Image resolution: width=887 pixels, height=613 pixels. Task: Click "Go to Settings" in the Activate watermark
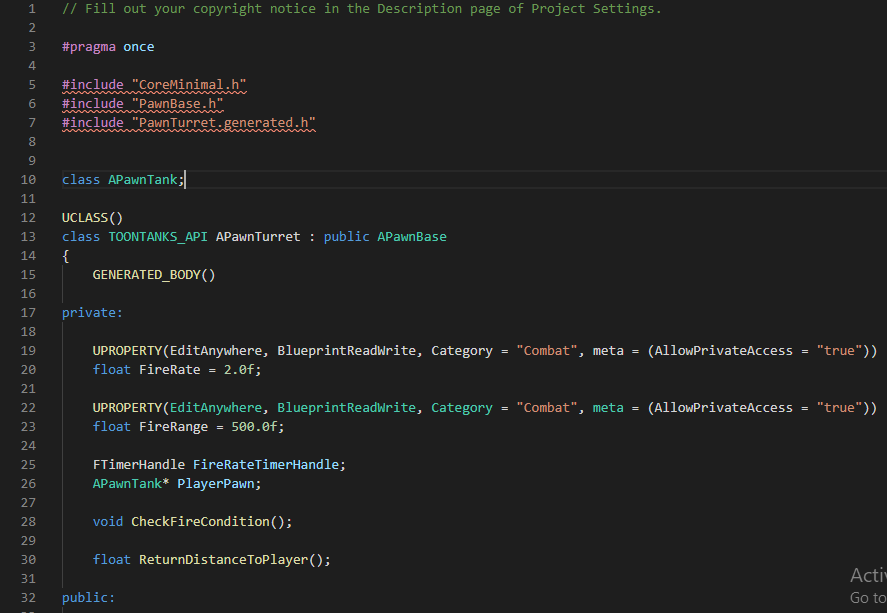pyautogui.click(x=866, y=597)
